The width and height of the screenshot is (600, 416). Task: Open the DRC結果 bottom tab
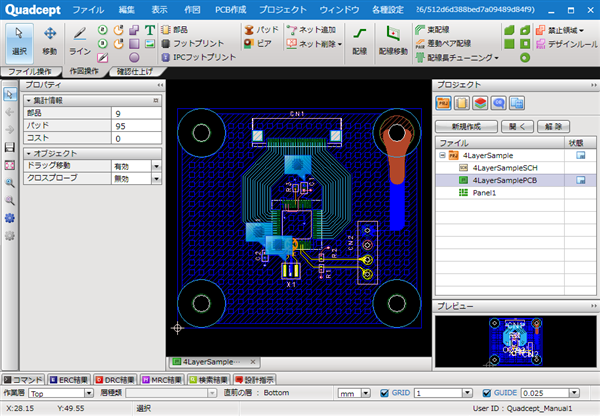coord(115,380)
